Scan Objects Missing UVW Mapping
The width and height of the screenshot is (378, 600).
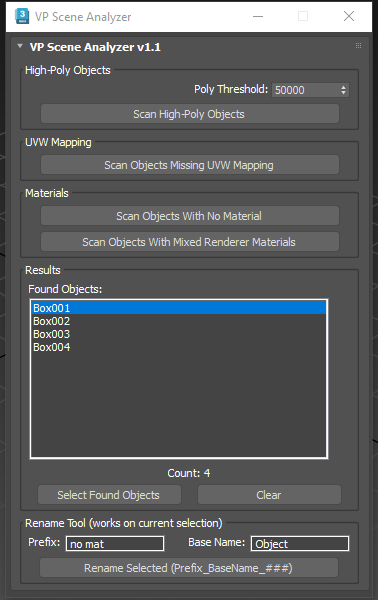click(190, 165)
